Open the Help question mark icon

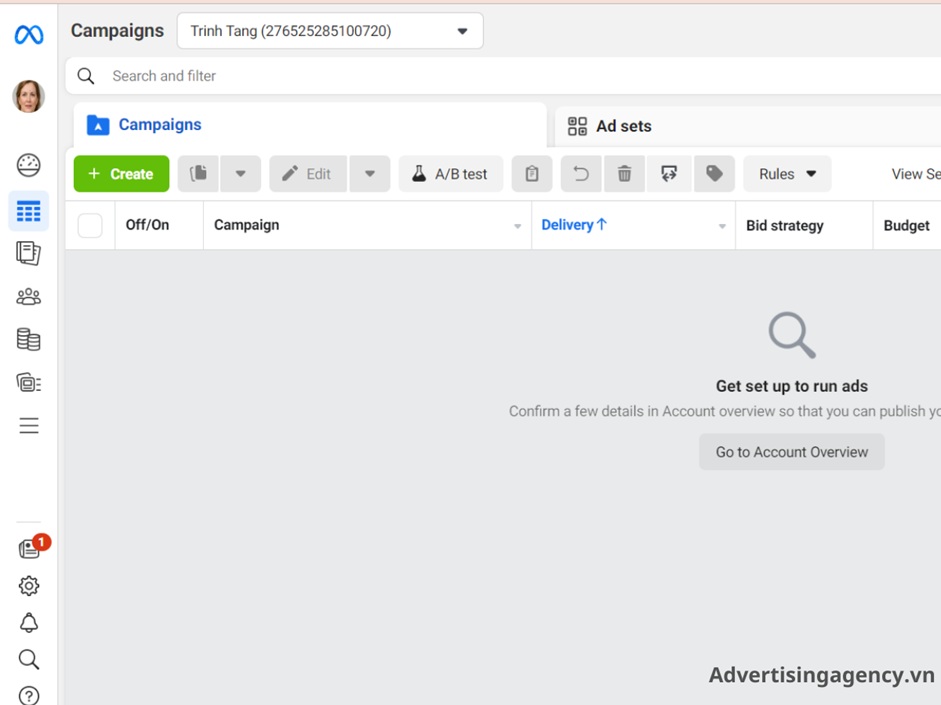click(28, 696)
